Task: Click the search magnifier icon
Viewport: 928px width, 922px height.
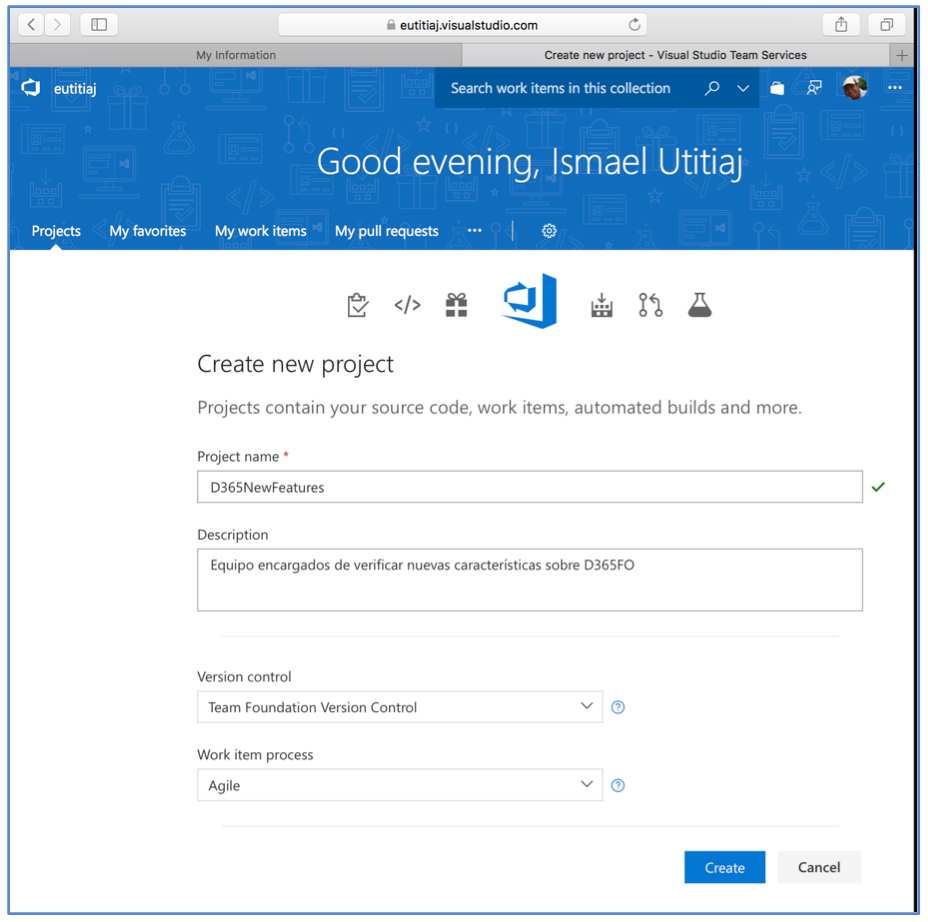Action: click(x=712, y=88)
